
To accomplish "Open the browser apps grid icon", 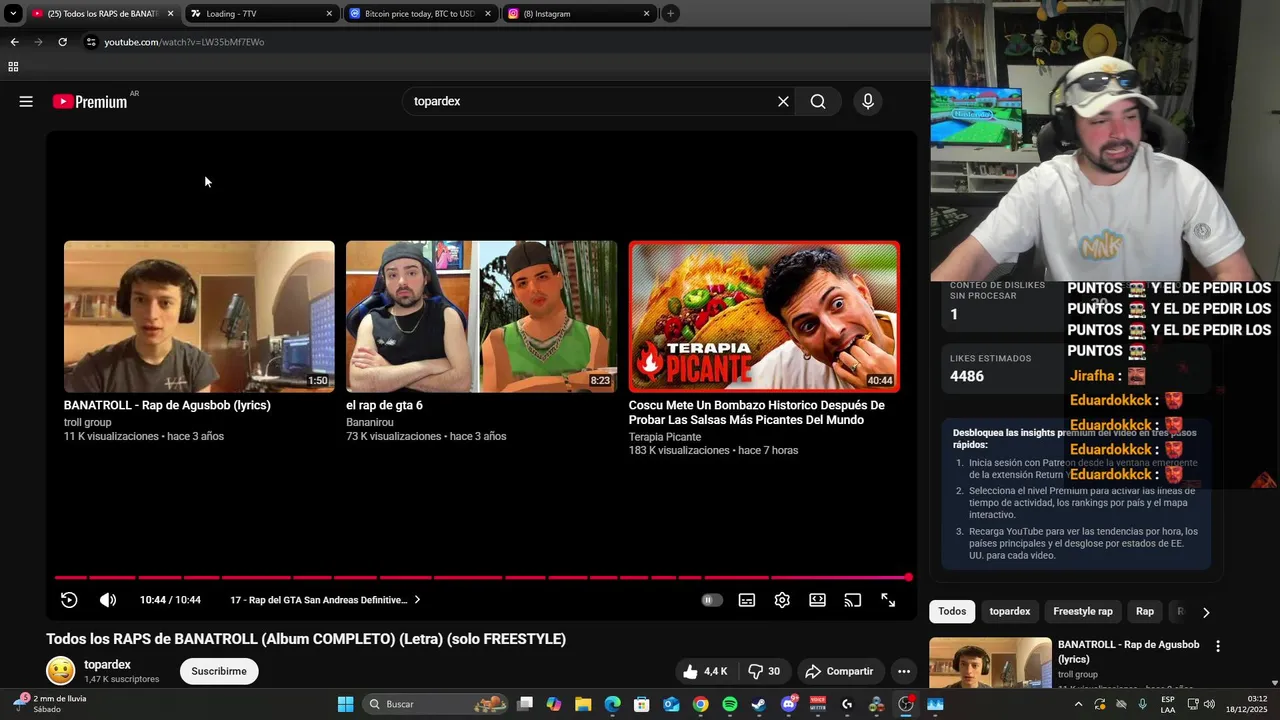I will pos(13,67).
